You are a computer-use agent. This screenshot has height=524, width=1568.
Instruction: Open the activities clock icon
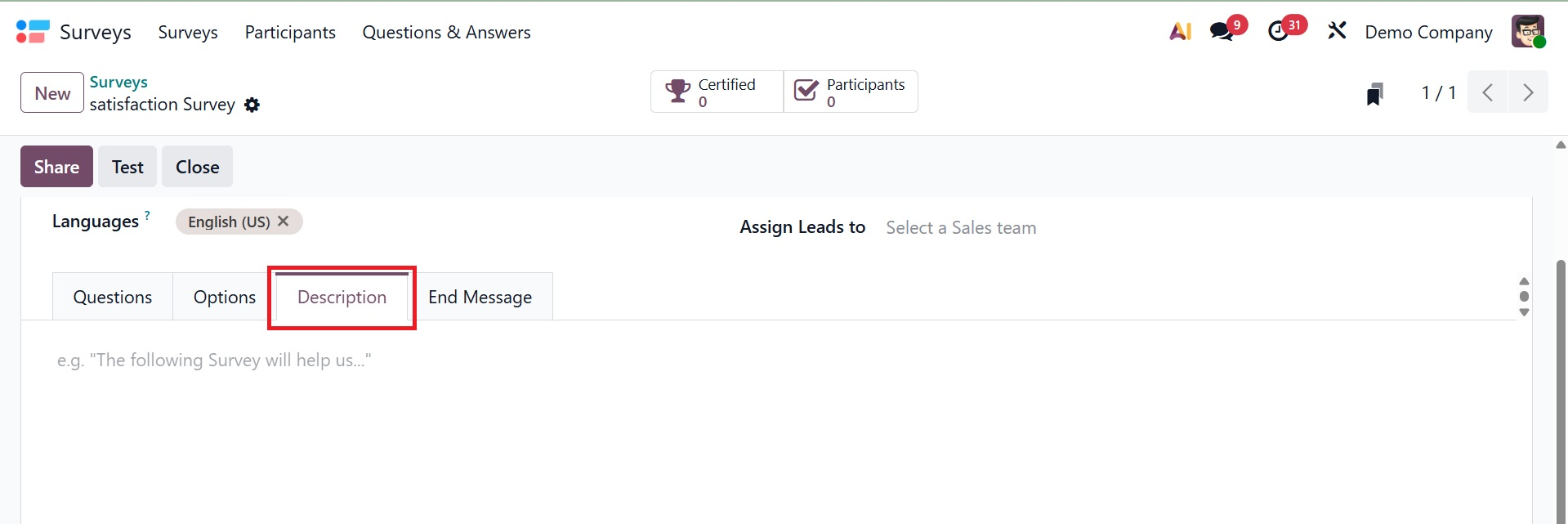pos(1279,32)
